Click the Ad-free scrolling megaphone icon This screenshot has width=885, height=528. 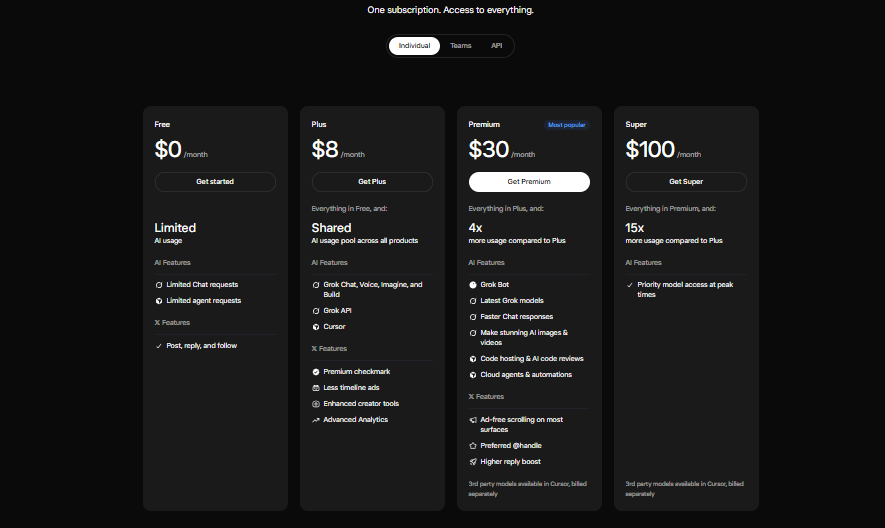[x=472, y=420]
